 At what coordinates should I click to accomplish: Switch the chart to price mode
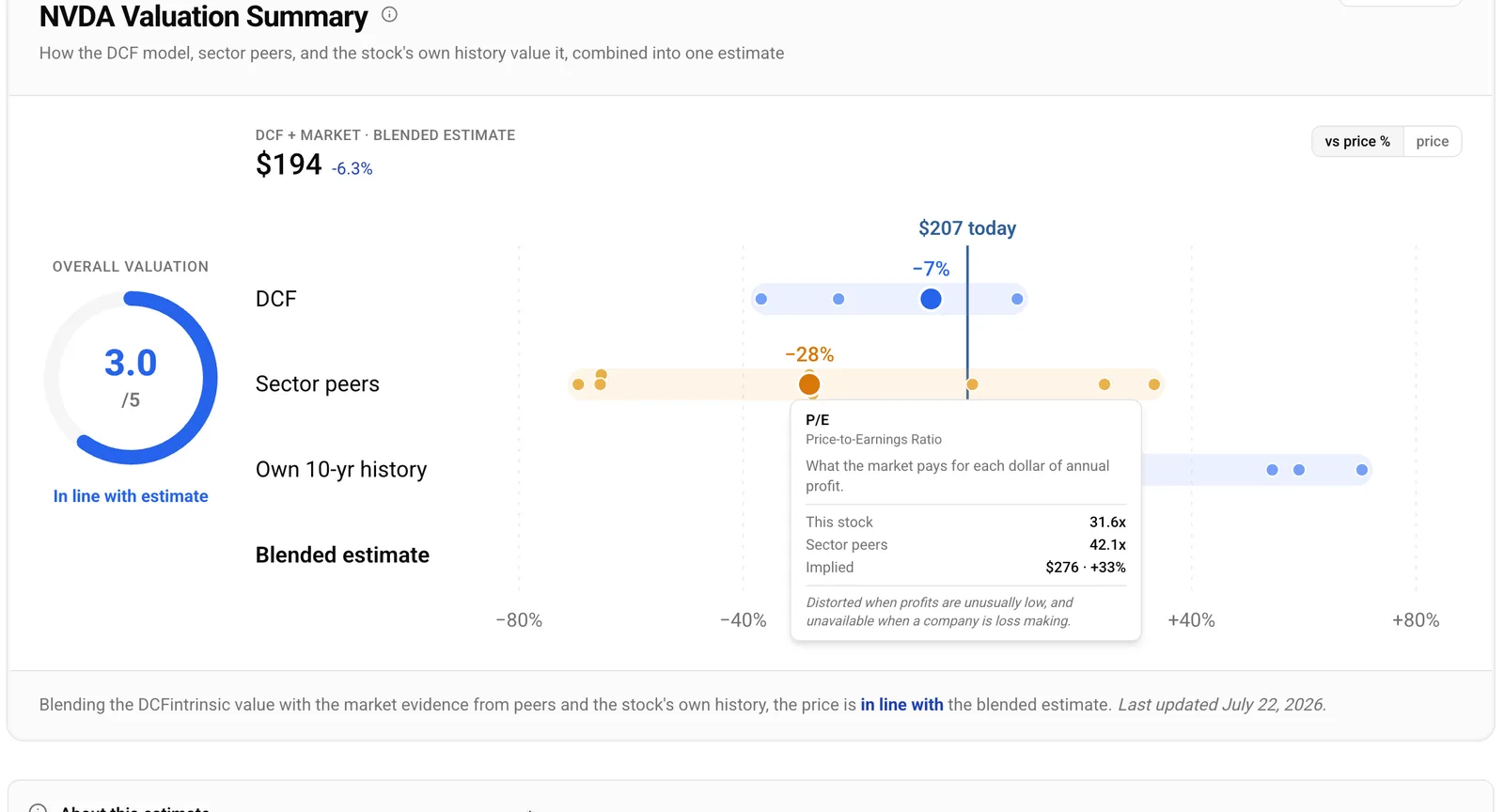(x=1433, y=141)
